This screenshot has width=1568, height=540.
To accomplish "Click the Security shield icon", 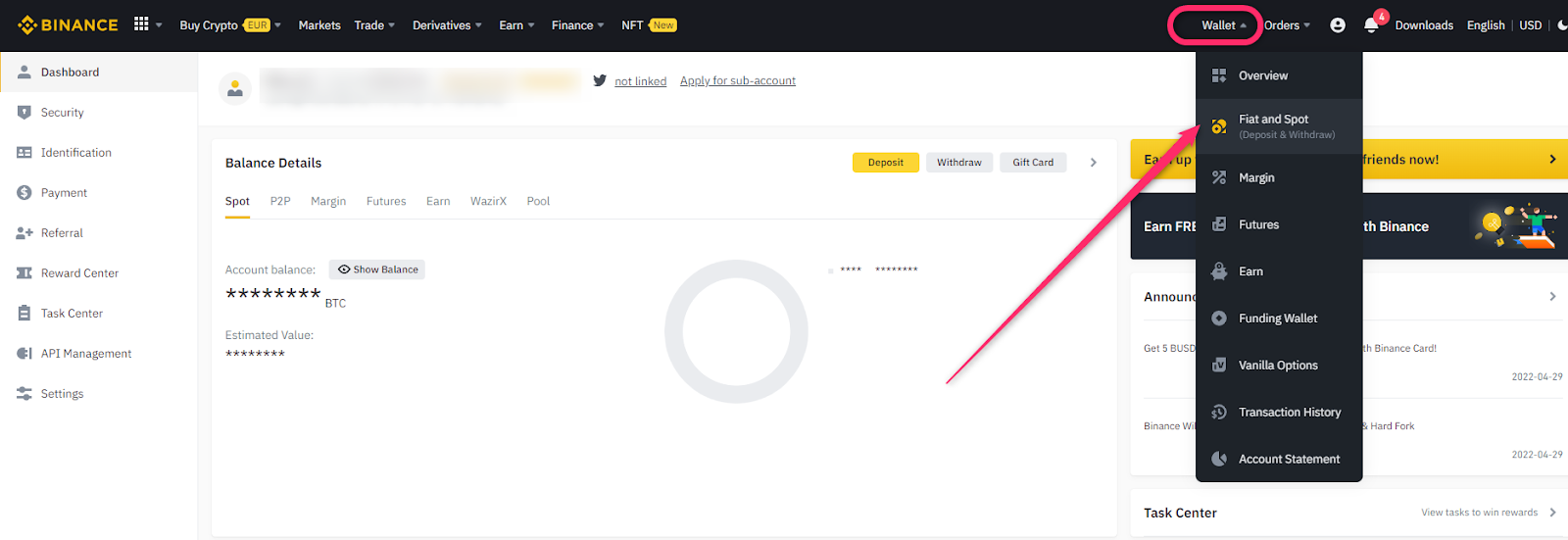I will pos(24,113).
